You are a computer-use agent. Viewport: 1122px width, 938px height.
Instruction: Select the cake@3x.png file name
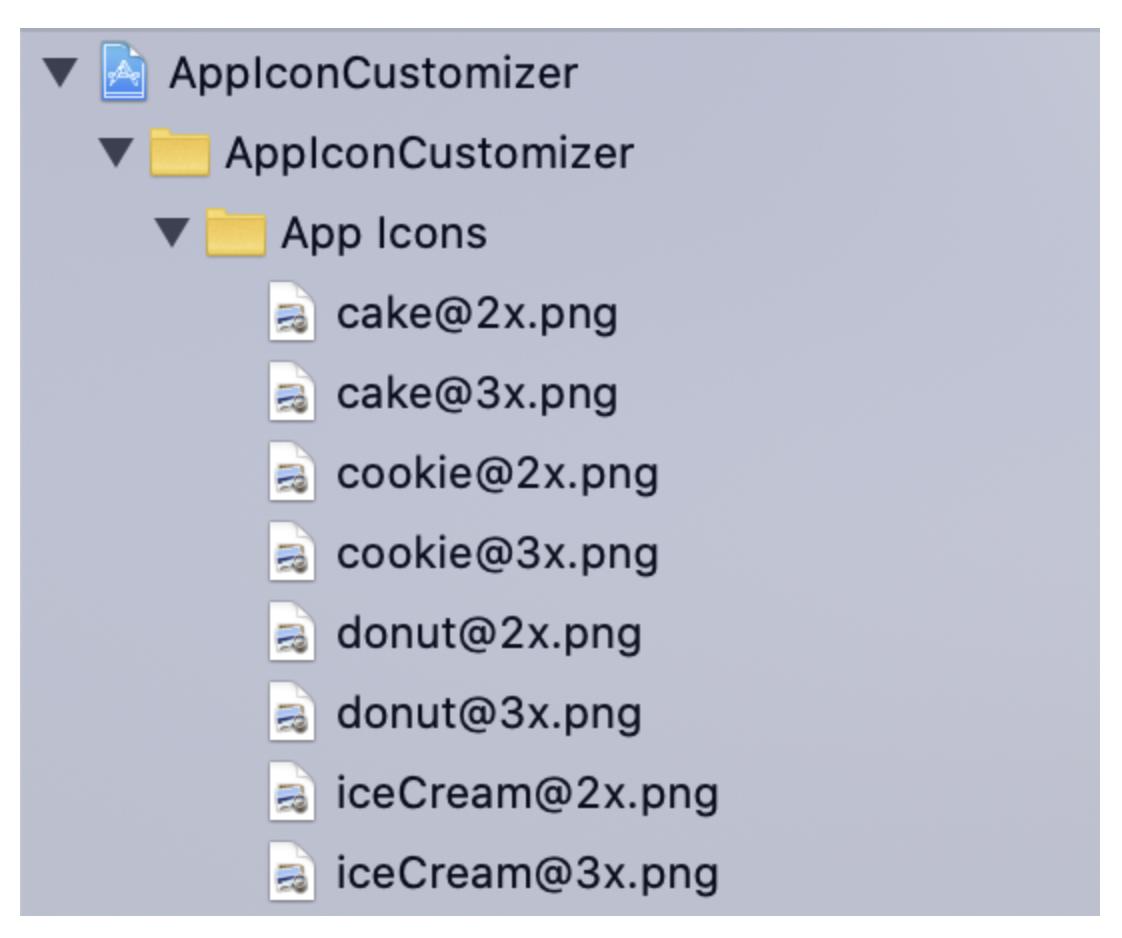pos(477,394)
